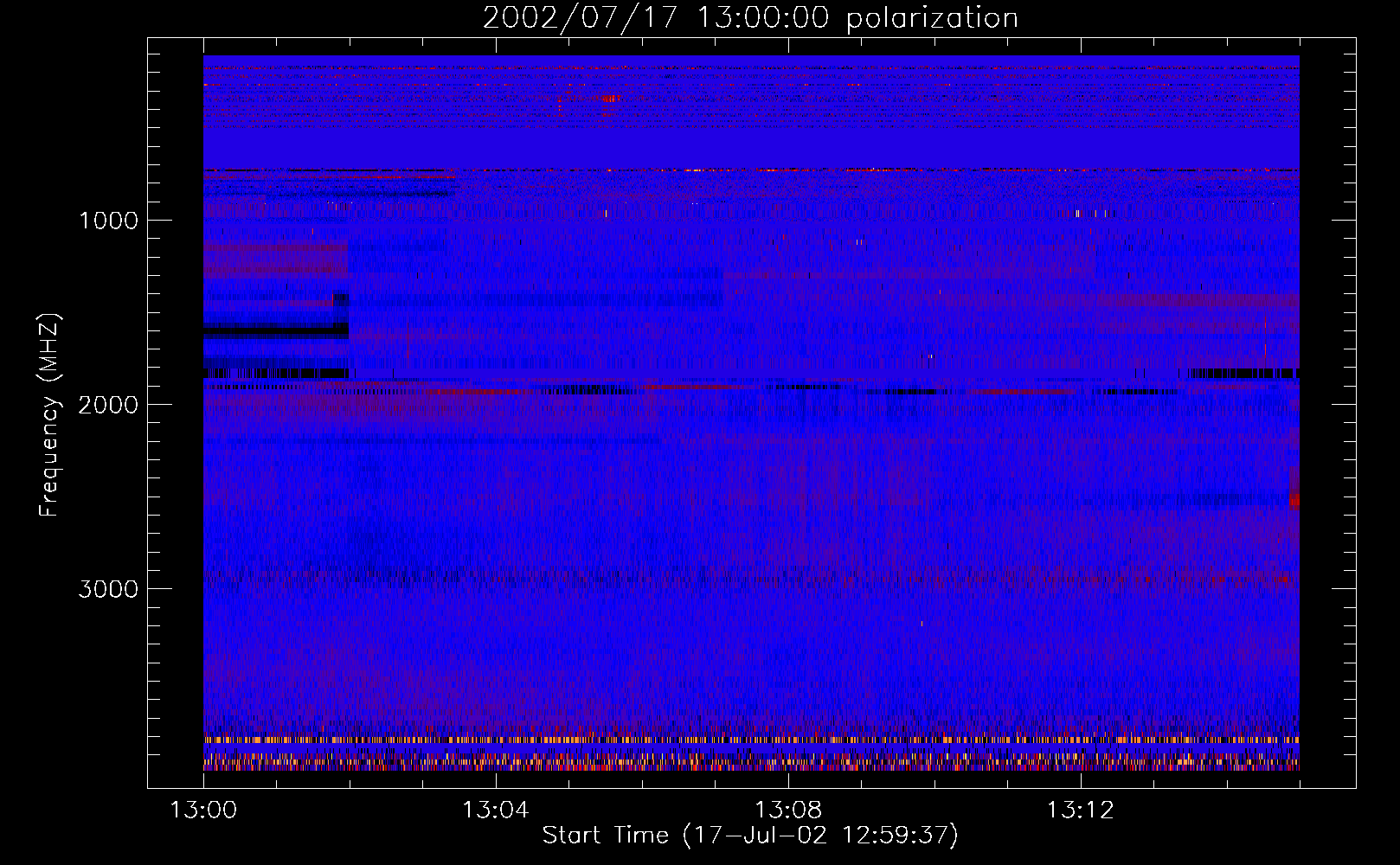Click the 13:12 time tick label
The width and height of the screenshot is (1400, 865).
click(1081, 811)
